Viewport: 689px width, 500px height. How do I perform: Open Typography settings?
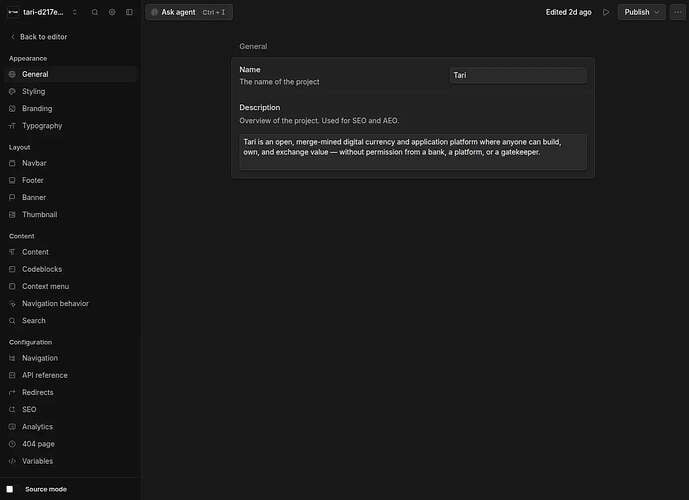(70, 126)
